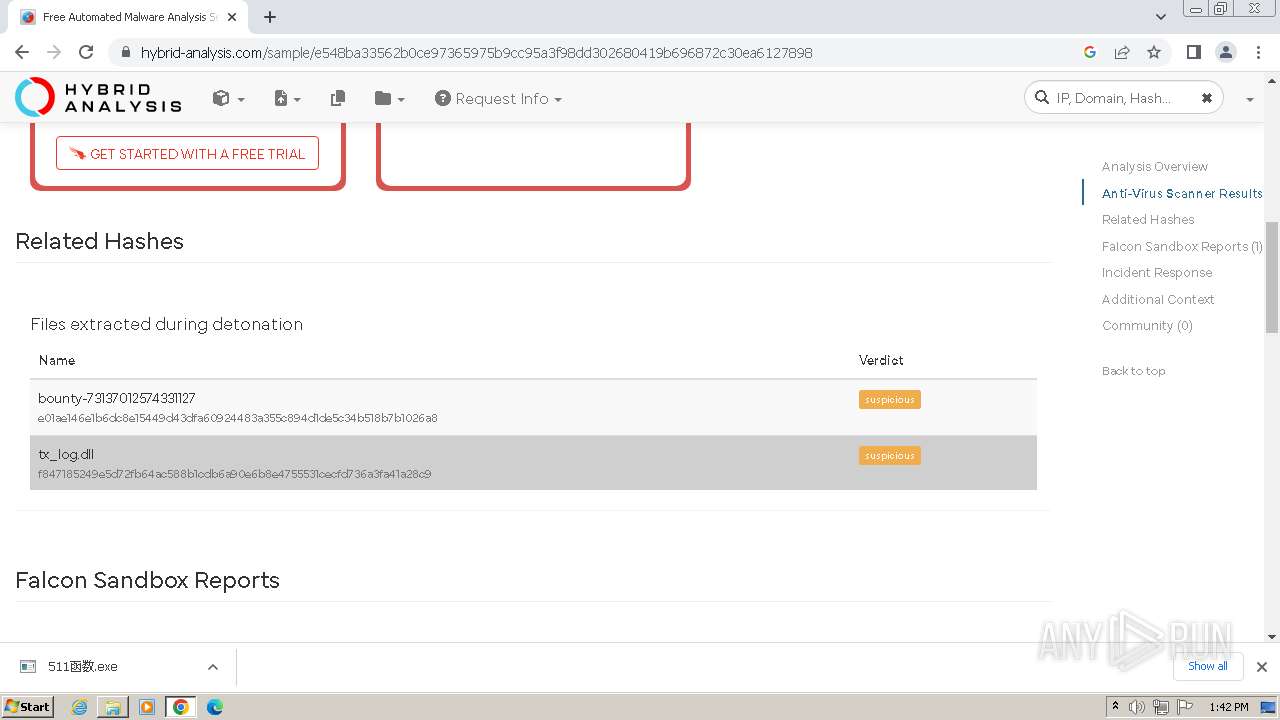The image size is (1280, 720).
Task: Click the page vertical scrollbar thumb
Action: [x=1271, y=277]
